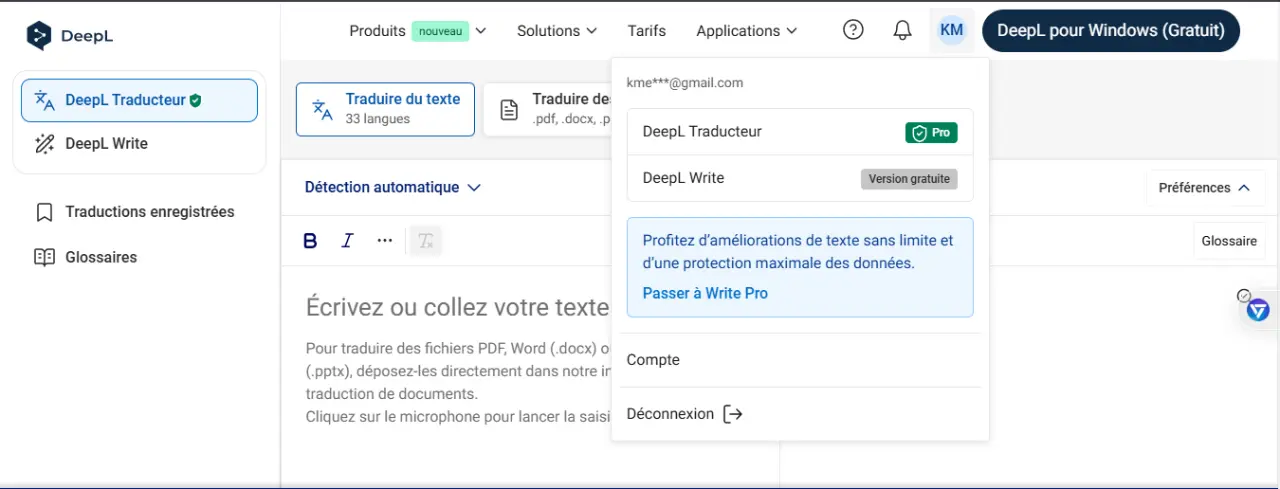Select Déconnexion from account menu

coord(685,414)
